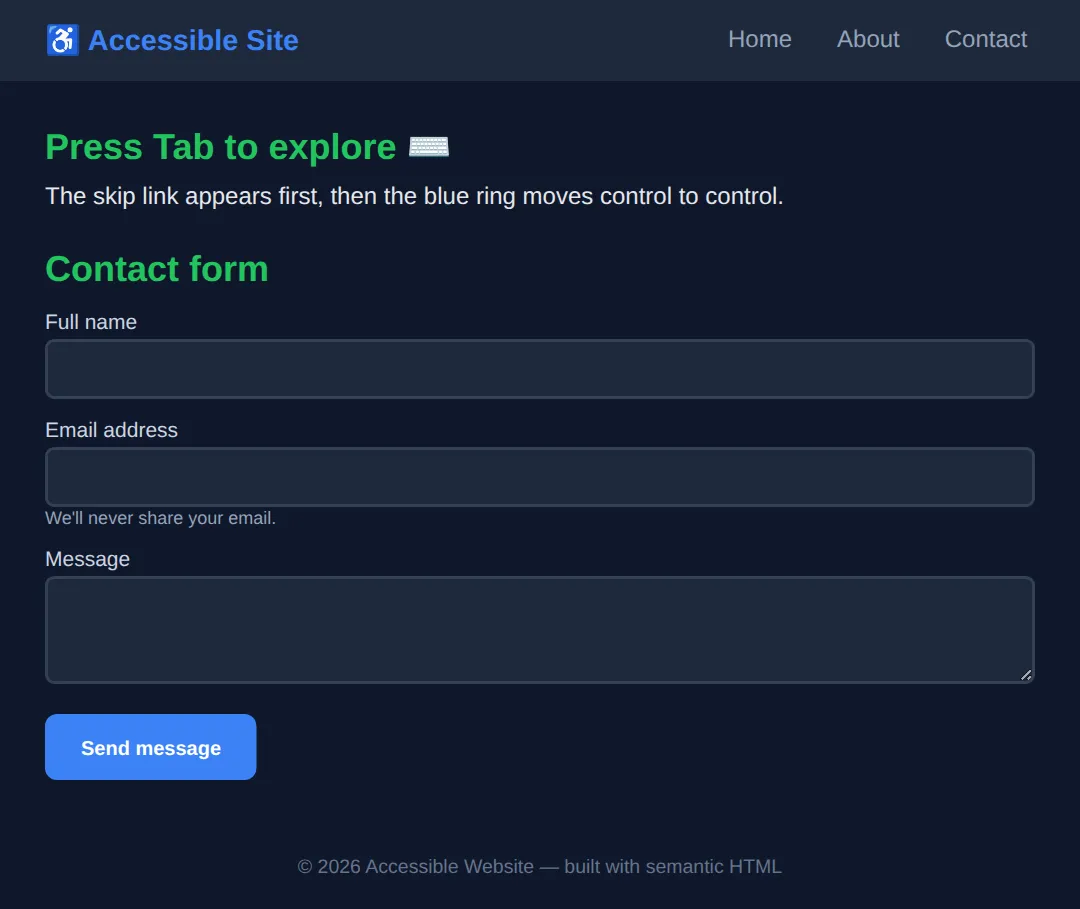Viewport: 1080px width, 909px height.
Task: Click the keyboard emoji beside the heading
Action: (429, 147)
